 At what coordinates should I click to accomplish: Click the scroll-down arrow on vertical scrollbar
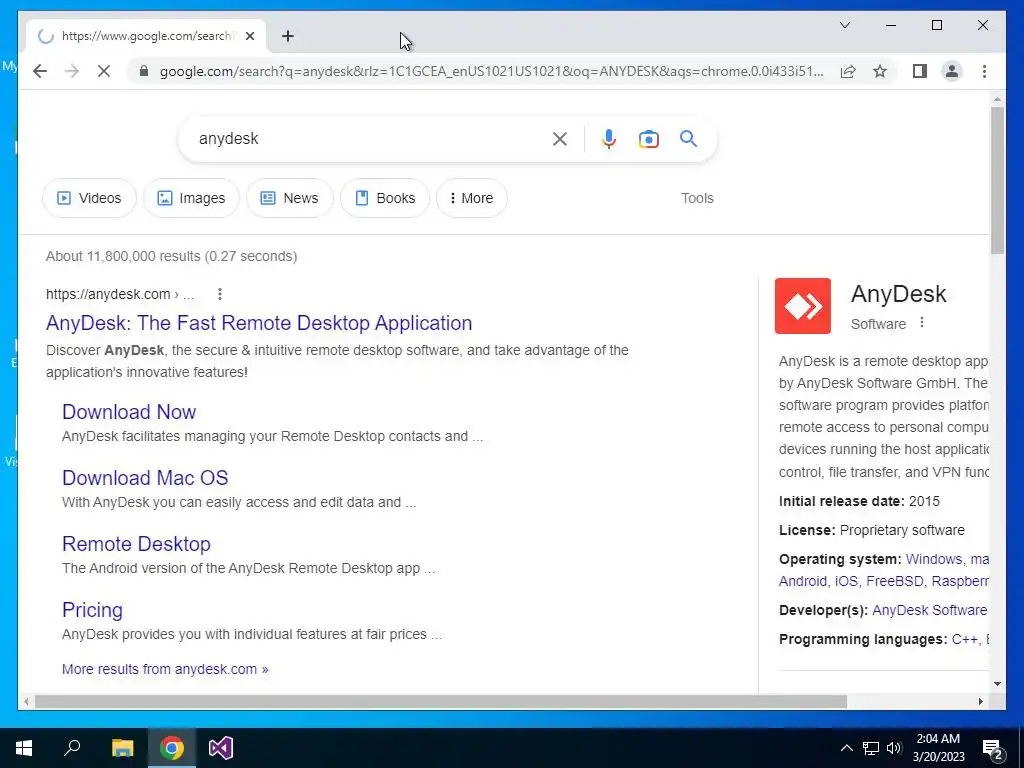[997, 684]
